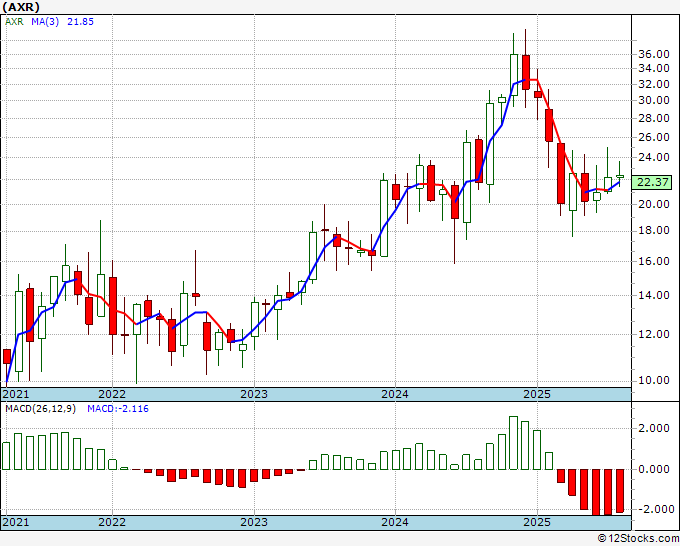Click the 21.85 moving average value
Image resolution: width=680 pixels, height=546 pixels.
80,22
